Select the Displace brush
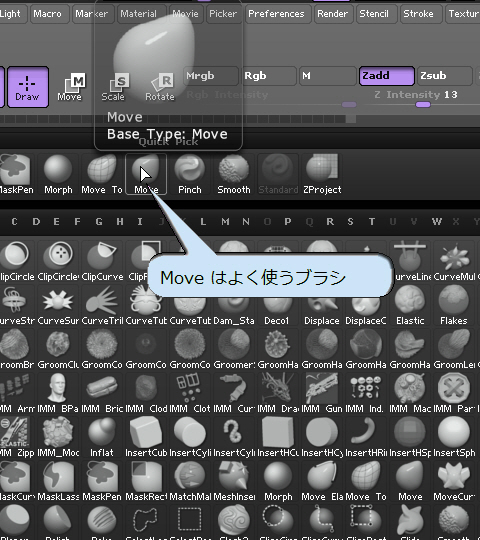 pos(322,310)
